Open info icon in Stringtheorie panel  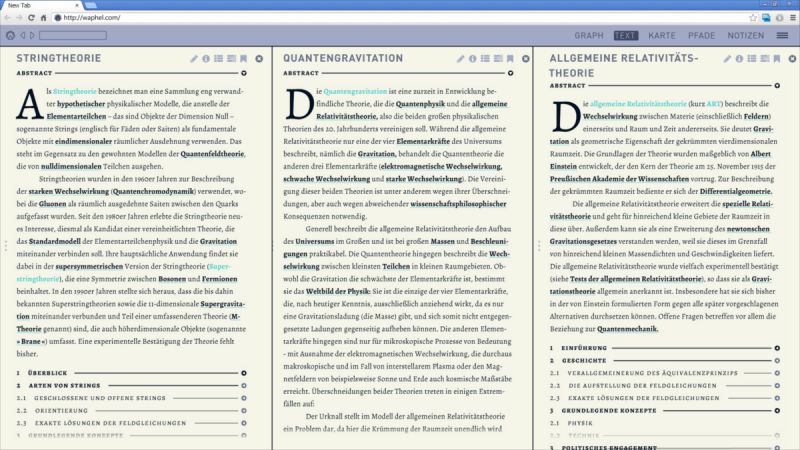point(206,59)
